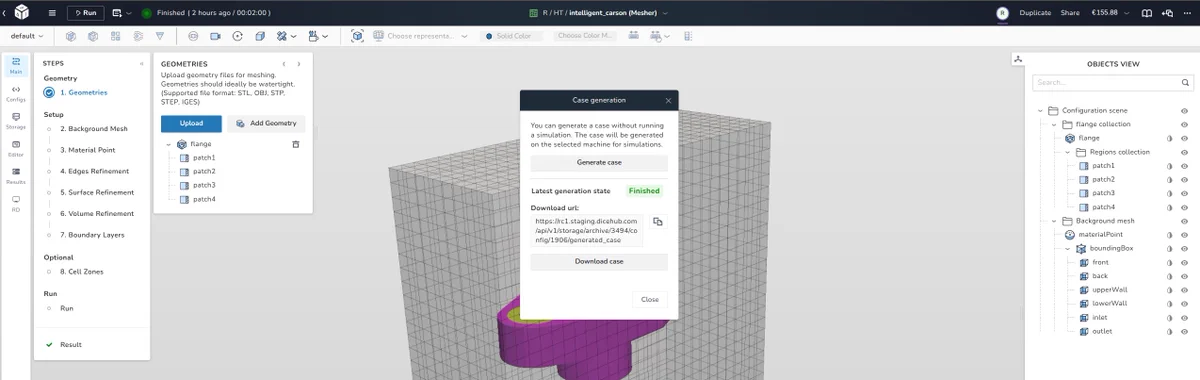The height and width of the screenshot is (380, 1200).
Task: Click the focus object cube icon
Action: [357, 36]
